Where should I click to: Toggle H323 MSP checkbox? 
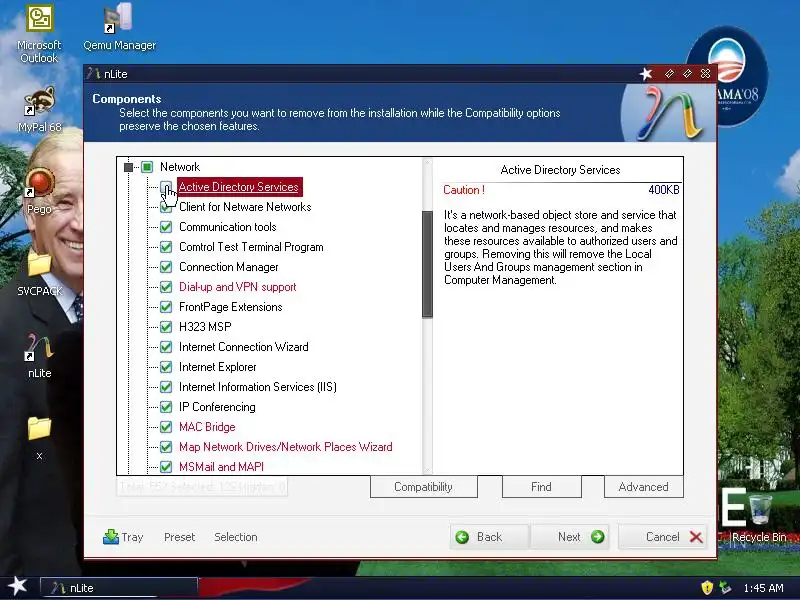click(166, 327)
